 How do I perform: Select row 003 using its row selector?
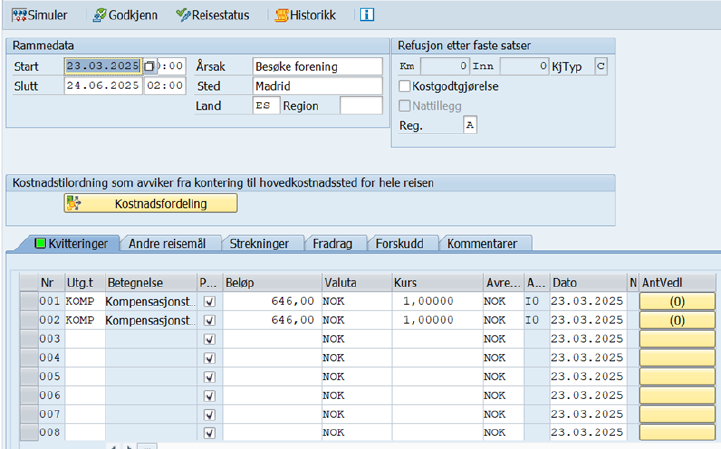click(29, 340)
